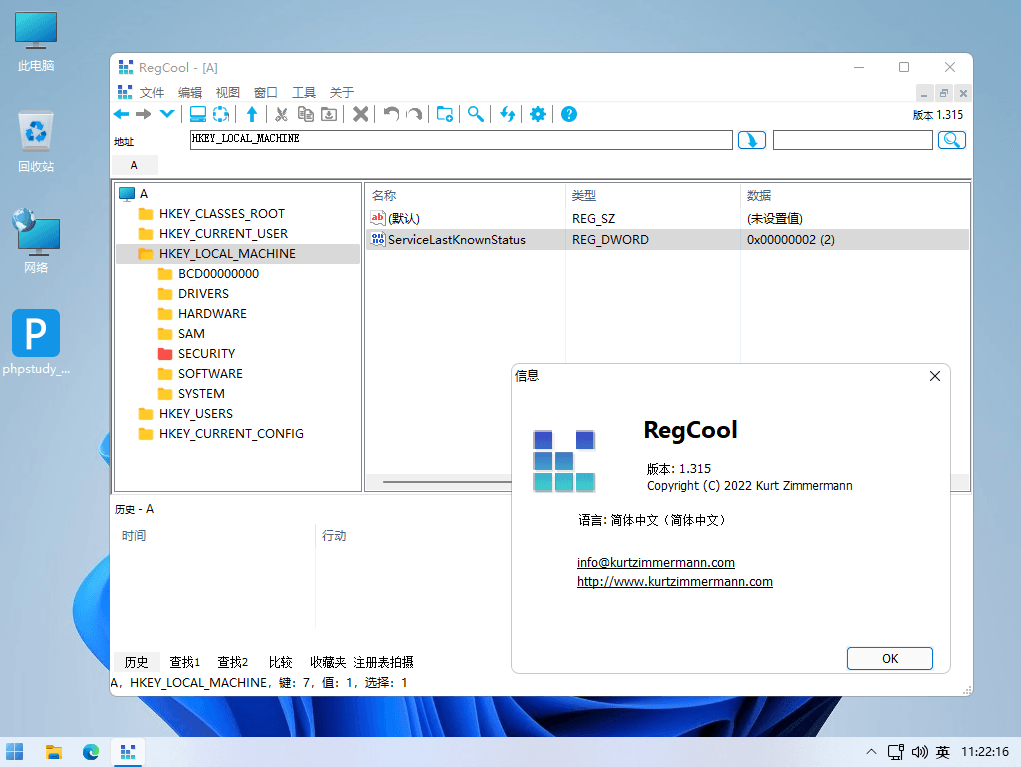The width and height of the screenshot is (1021, 767).
Task: Click the Forward arrow in RegCool toolbar
Action: 144,115
